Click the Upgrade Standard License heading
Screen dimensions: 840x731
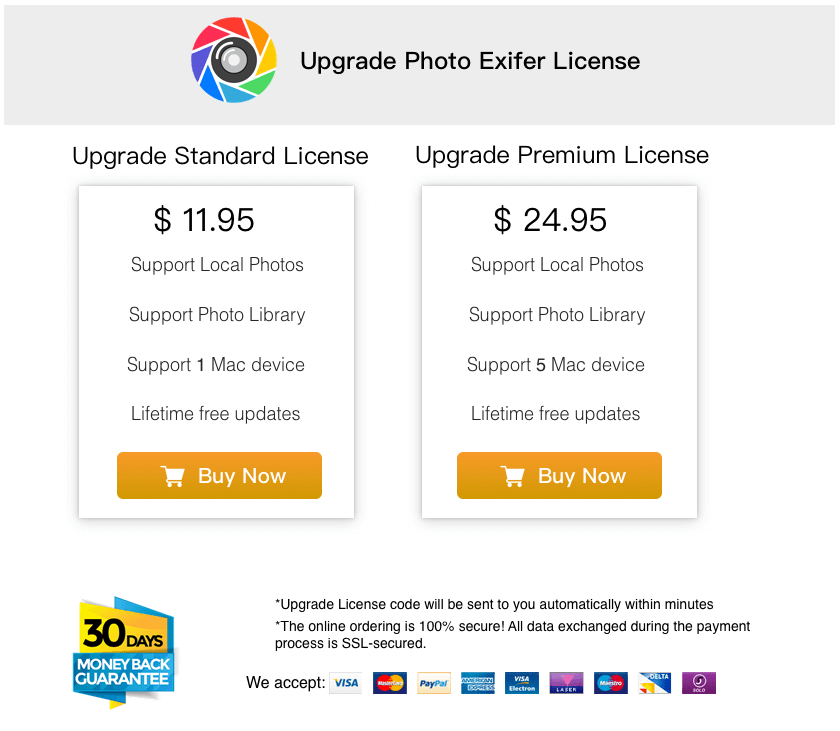[x=220, y=156]
